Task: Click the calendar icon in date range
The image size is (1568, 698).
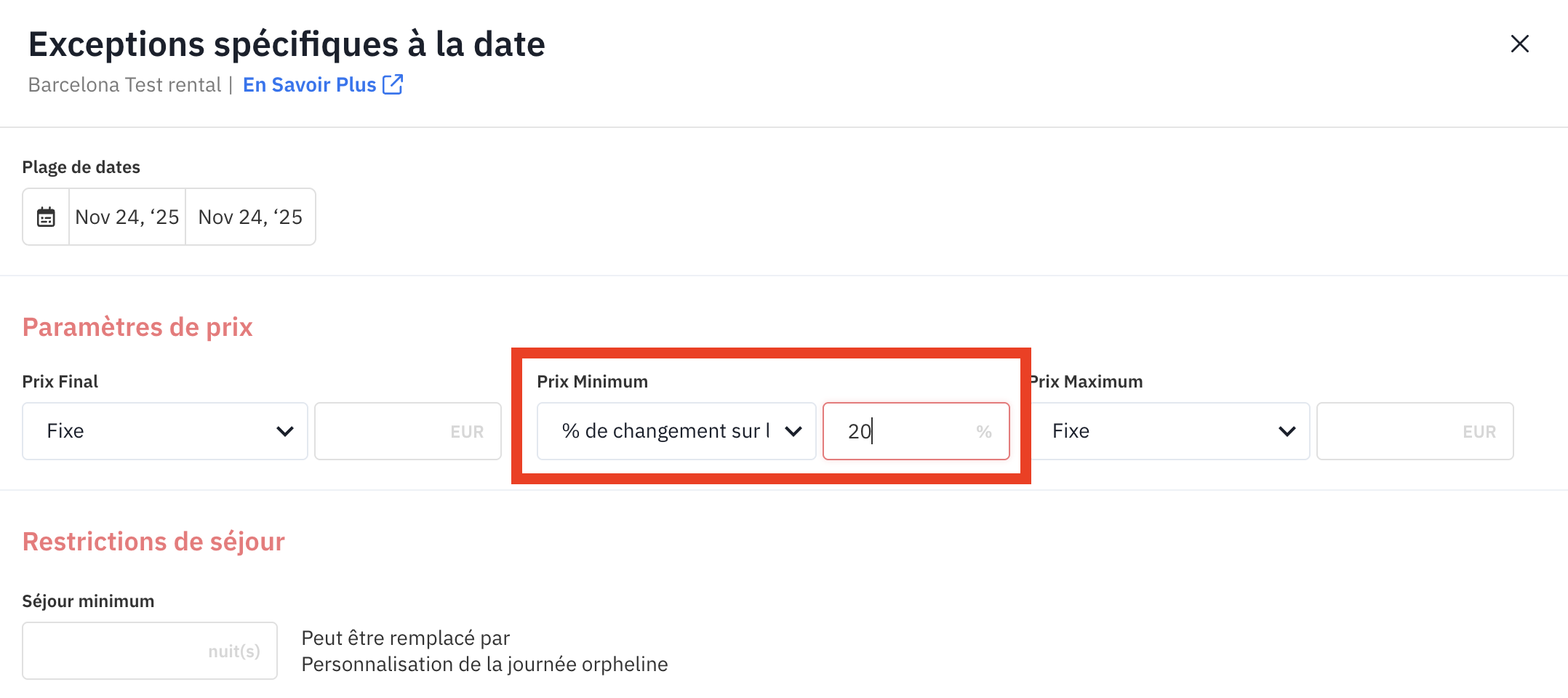Action: 46,217
